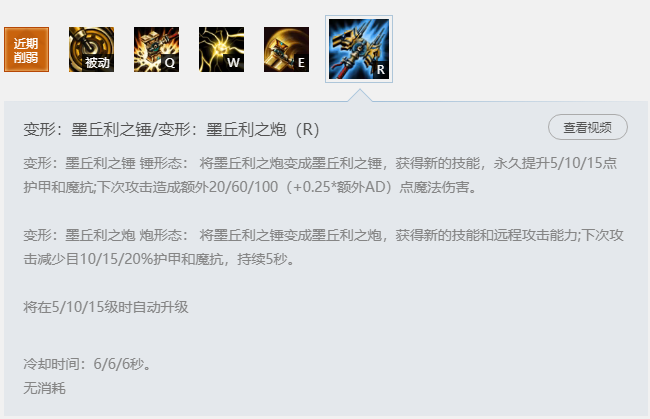
Task: Click the 炮形态 cannon form description paragraph
Action: (x=323, y=247)
